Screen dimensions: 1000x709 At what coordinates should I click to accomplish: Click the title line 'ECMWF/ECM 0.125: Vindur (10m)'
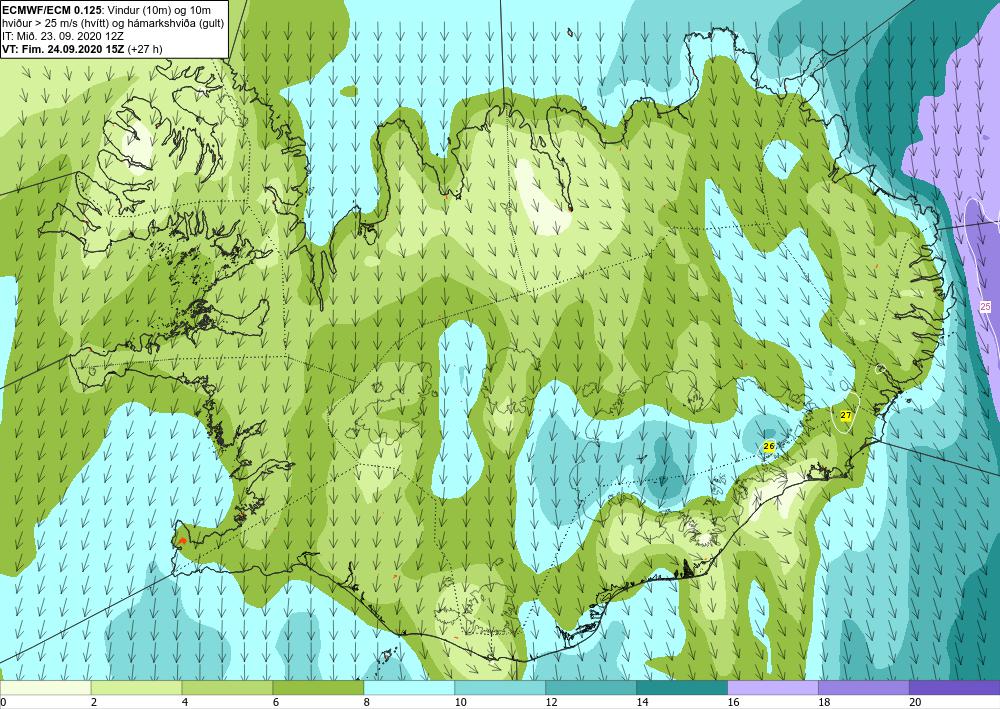click(107, 10)
